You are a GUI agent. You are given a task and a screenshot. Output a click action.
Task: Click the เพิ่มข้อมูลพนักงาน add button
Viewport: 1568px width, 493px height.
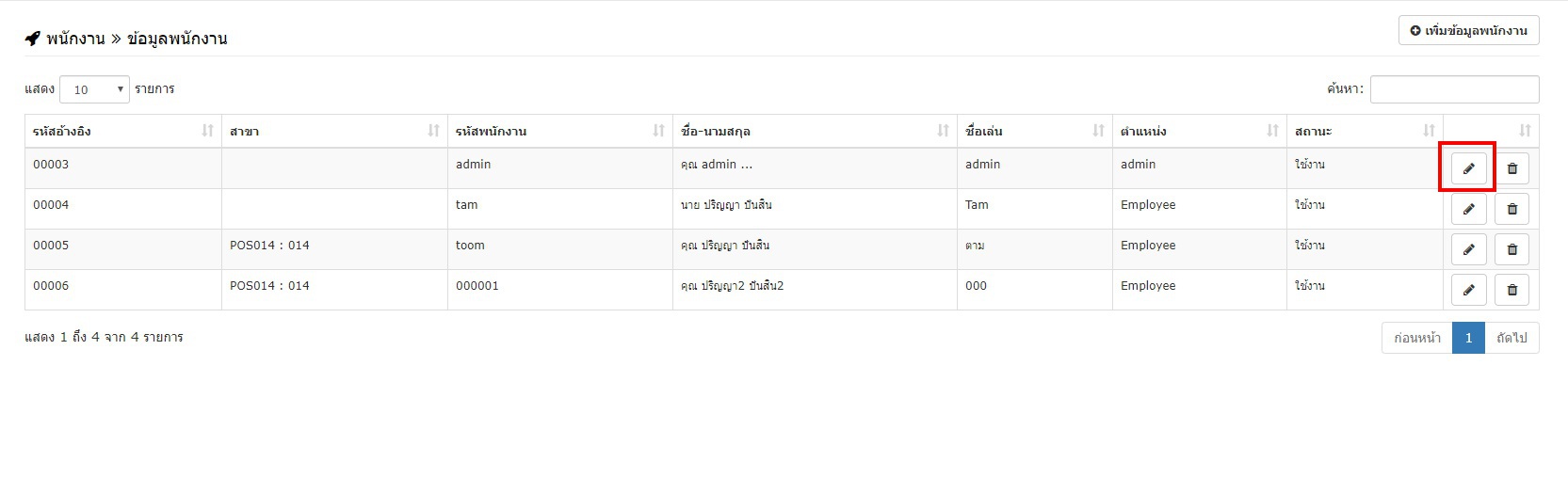coord(1468,30)
